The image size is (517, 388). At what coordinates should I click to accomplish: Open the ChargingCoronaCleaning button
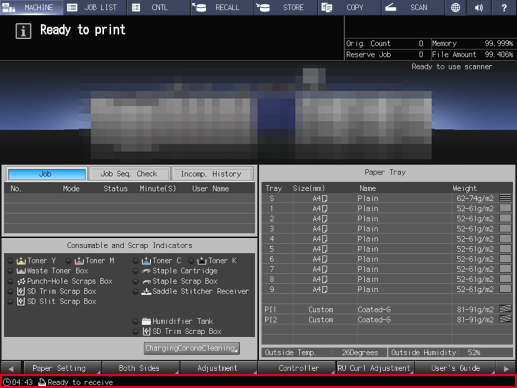(x=192, y=348)
